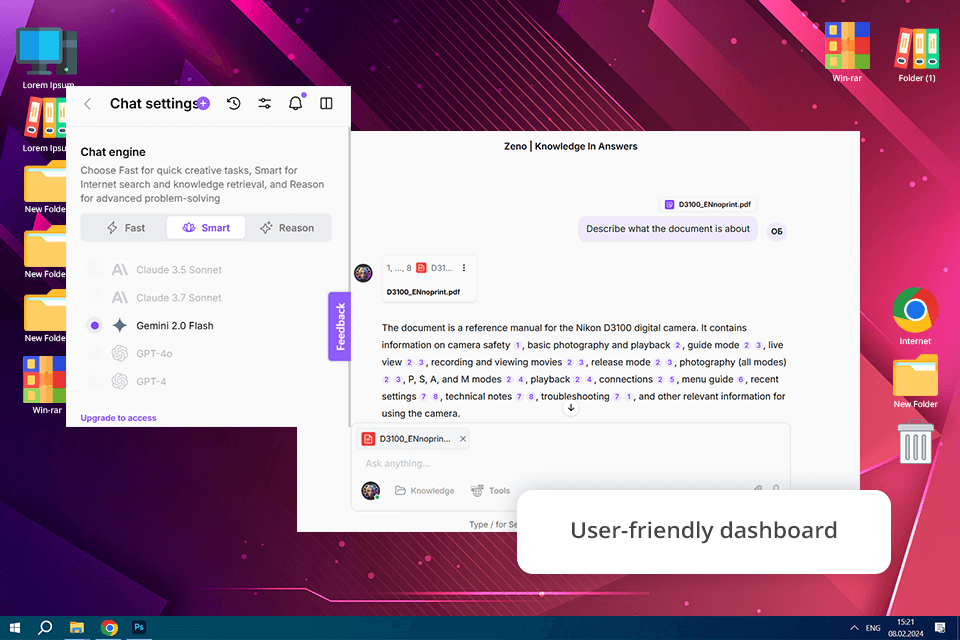Toggle the split panel layout icon
This screenshot has height=640, width=960.
(x=326, y=104)
